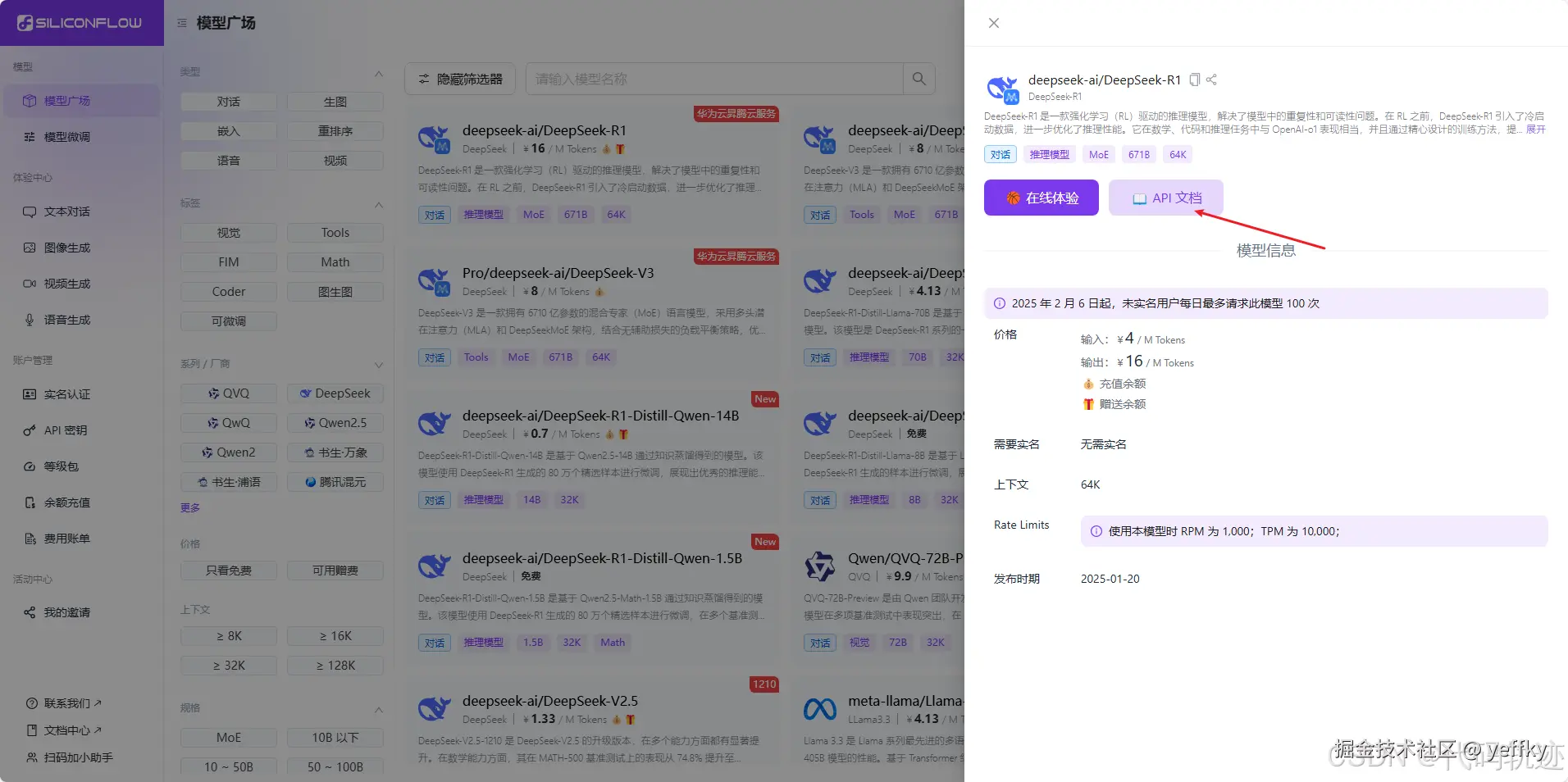Share the DeepSeek-R1 model via share icon
This screenshot has width=1568, height=782.
point(1211,80)
